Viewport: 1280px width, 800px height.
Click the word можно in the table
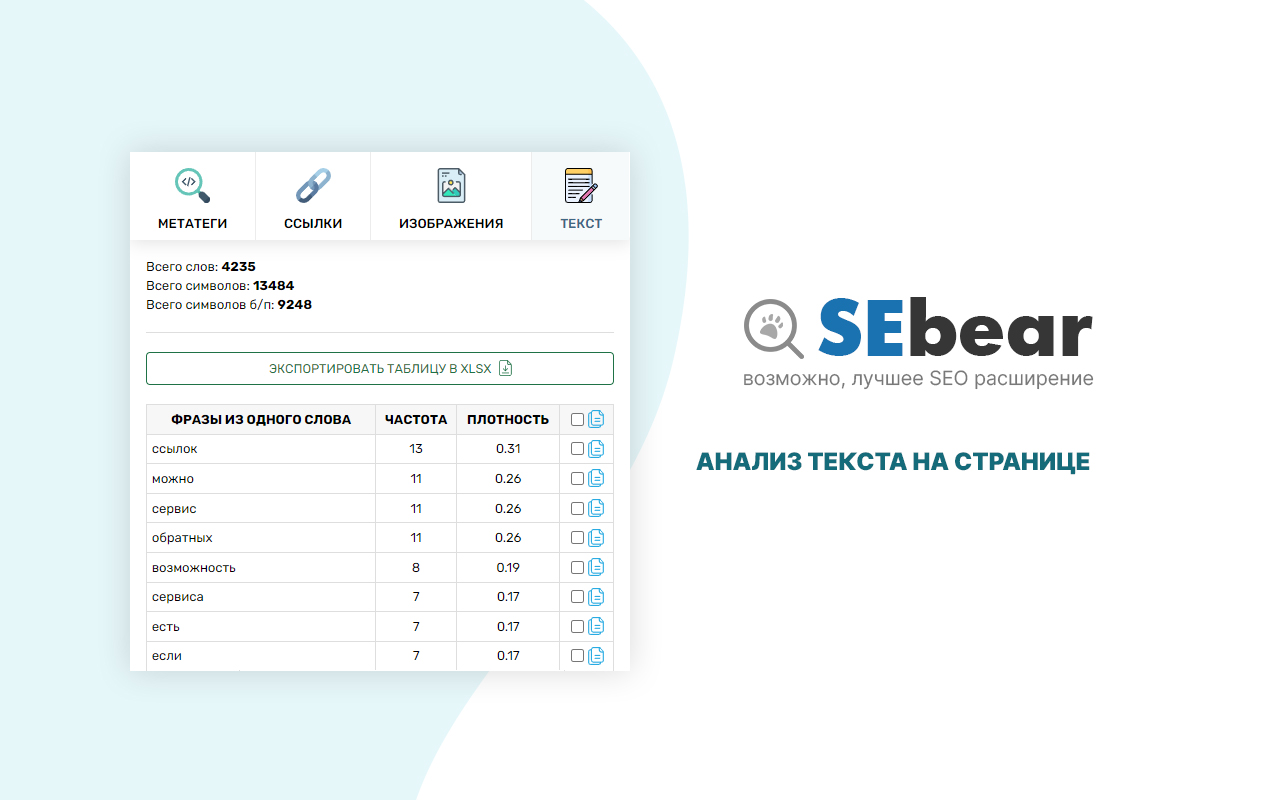(x=173, y=479)
